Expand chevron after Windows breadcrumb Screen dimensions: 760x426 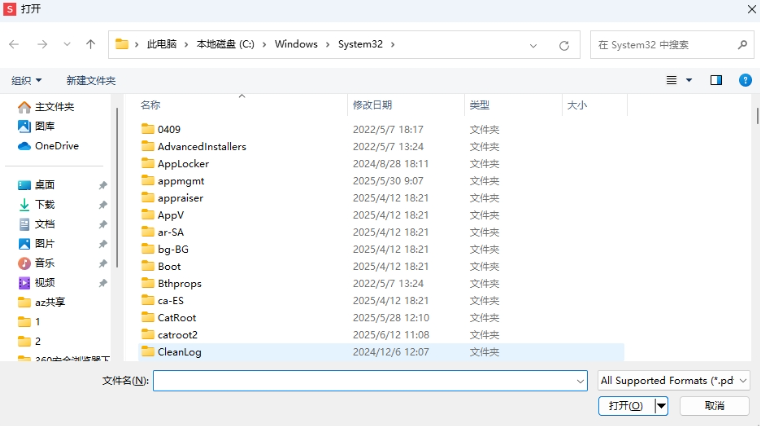pos(328,45)
